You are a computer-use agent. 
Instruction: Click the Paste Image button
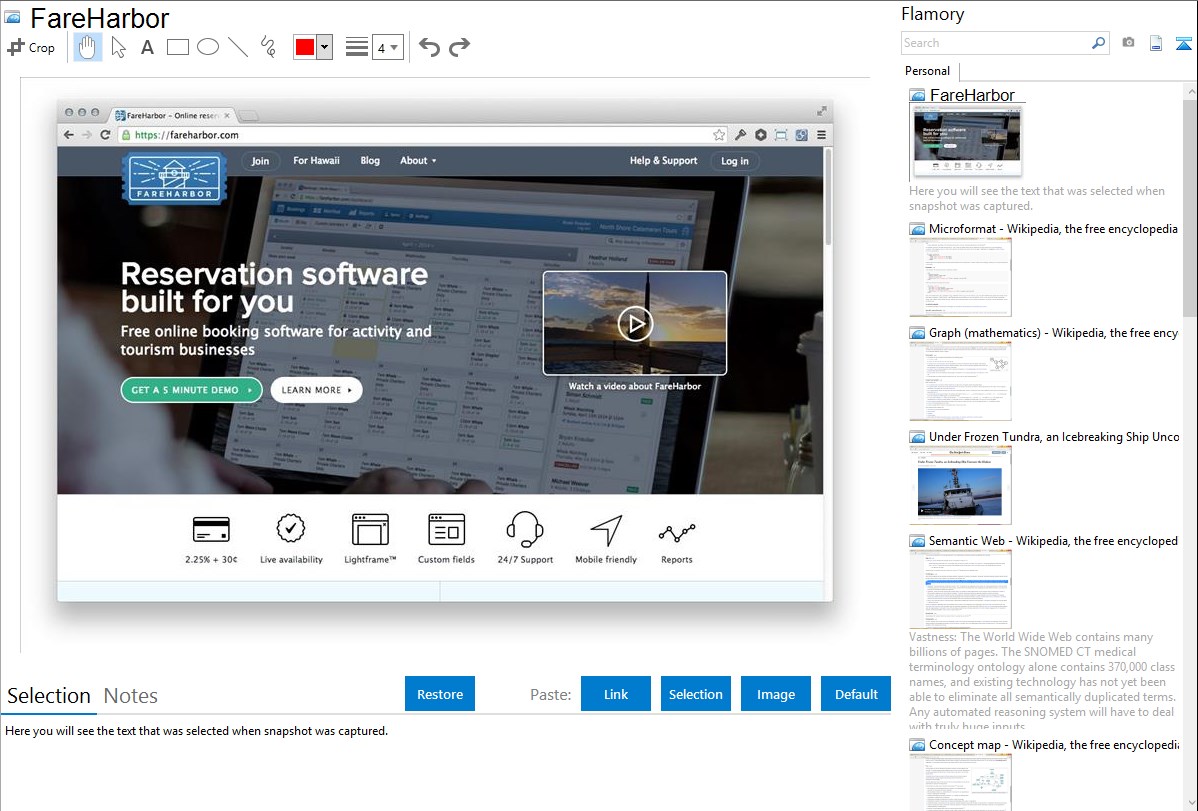tap(775, 694)
